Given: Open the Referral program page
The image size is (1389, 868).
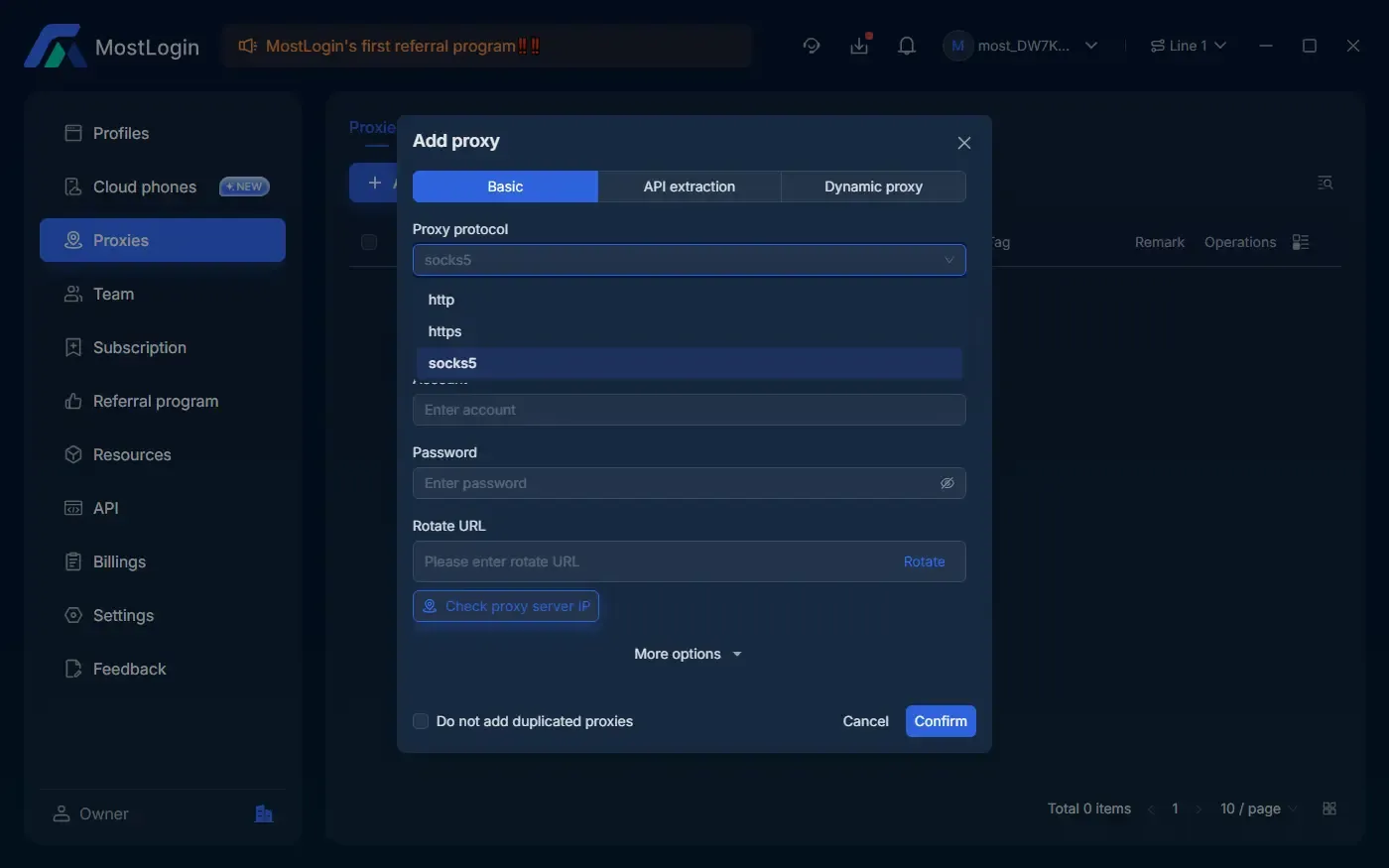Looking at the screenshot, I should [155, 400].
